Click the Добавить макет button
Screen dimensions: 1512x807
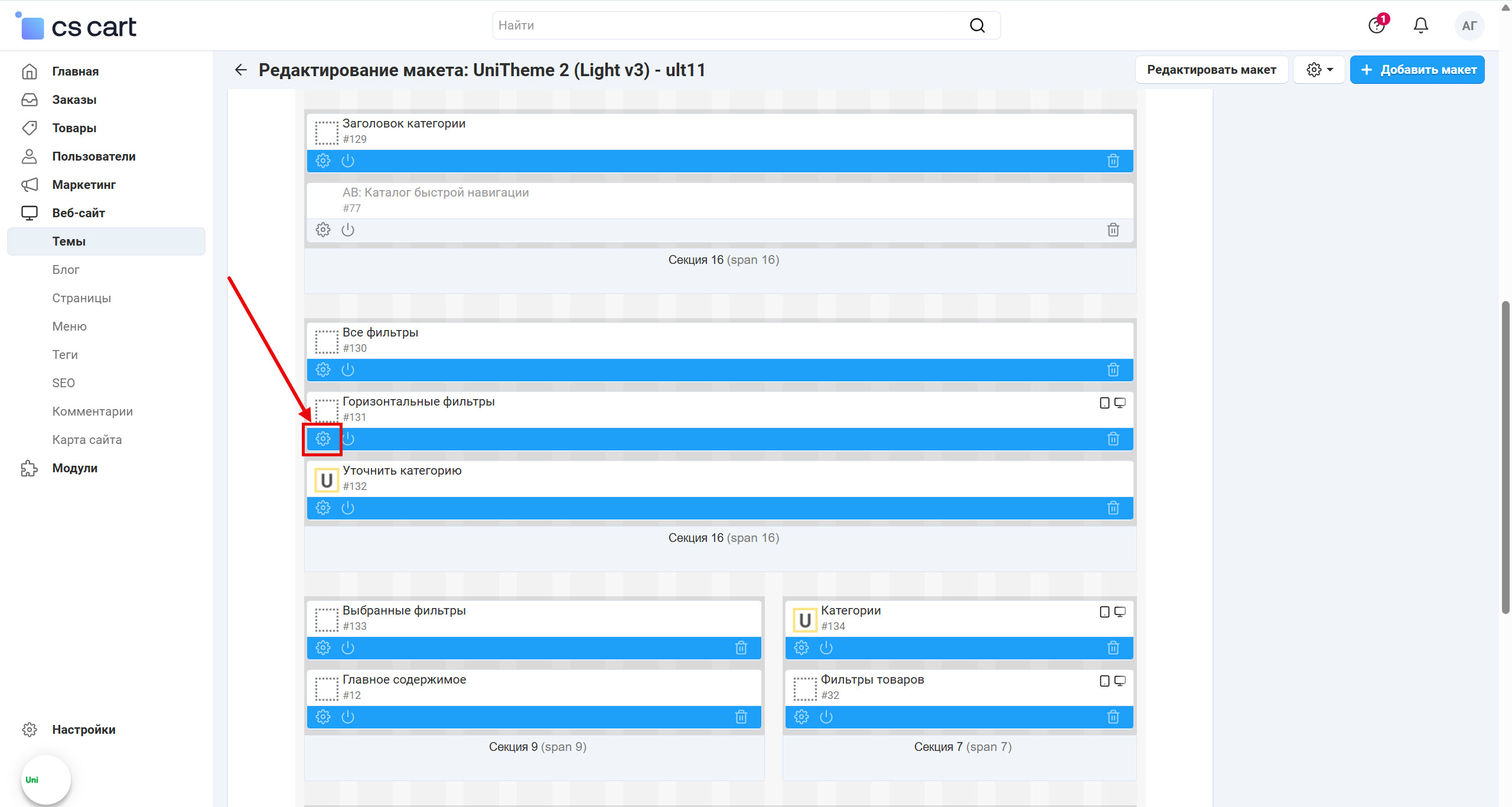point(1417,70)
